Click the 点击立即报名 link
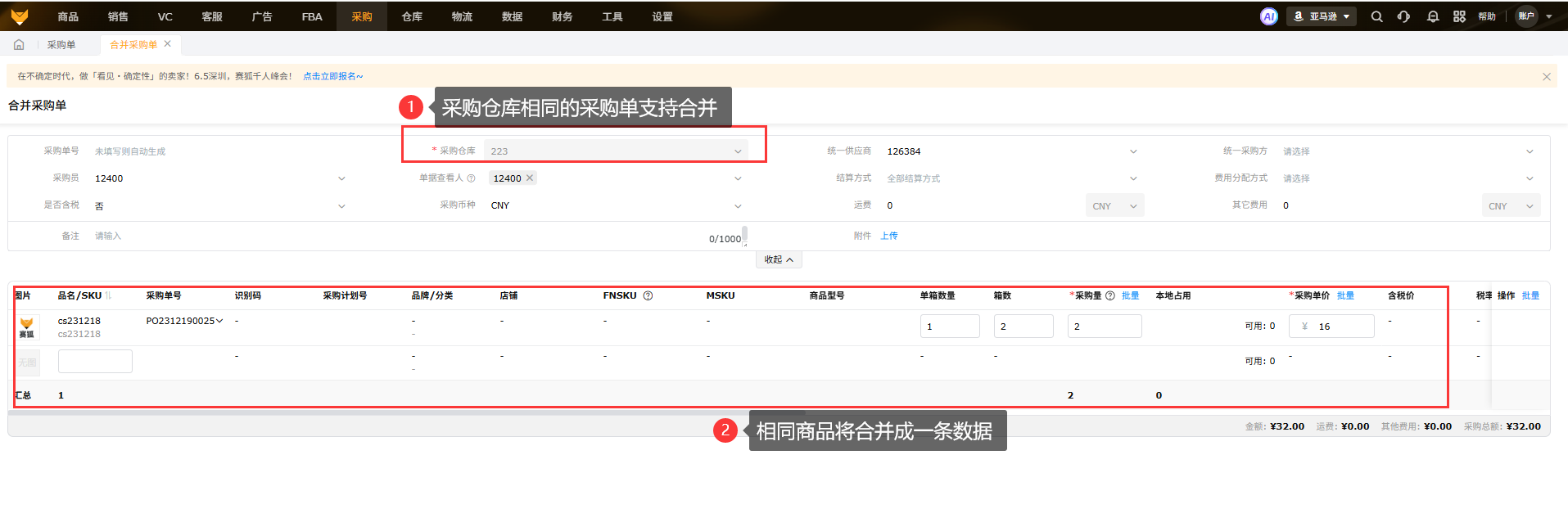The width and height of the screenshot is (1568, 527). point(332,76)
